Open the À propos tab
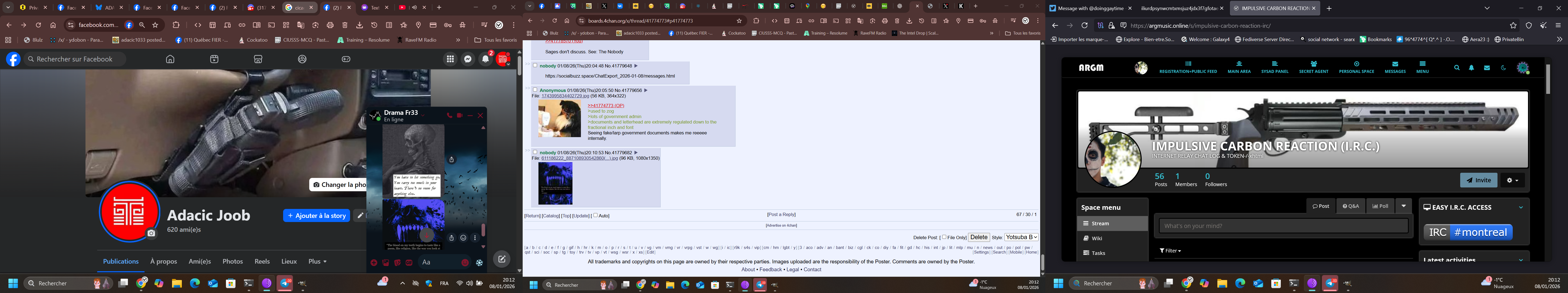 point(164,261)
